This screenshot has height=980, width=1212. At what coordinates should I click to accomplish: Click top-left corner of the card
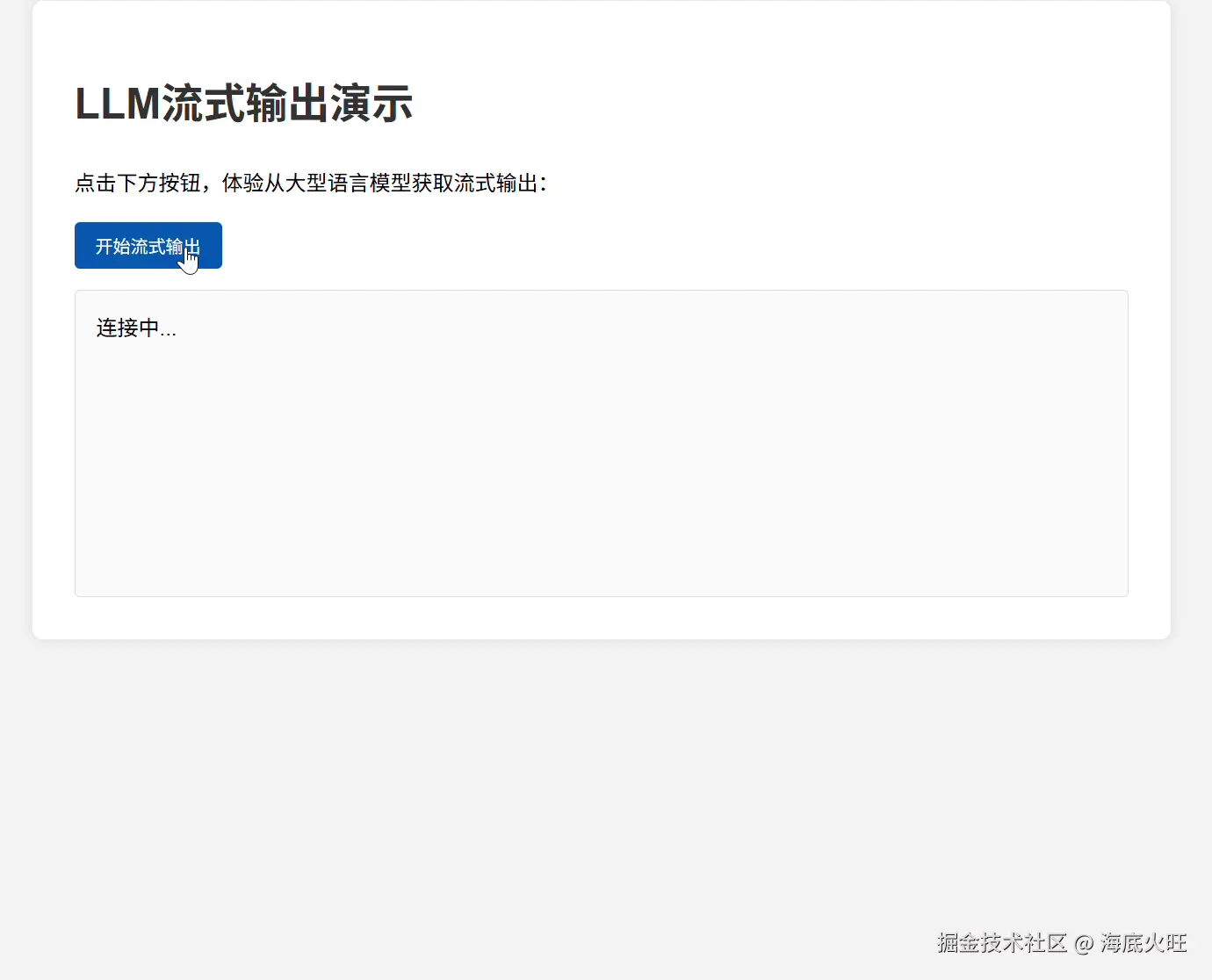pyautogui.click(x=40, y=11)
